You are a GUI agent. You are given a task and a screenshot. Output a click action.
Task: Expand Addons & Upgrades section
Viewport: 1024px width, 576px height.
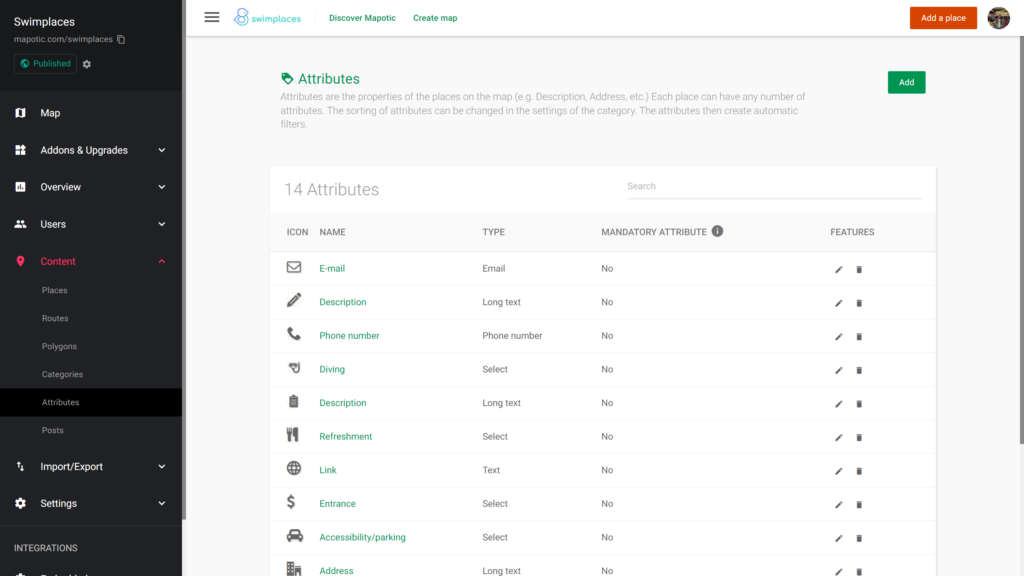[x=91, y=150]
